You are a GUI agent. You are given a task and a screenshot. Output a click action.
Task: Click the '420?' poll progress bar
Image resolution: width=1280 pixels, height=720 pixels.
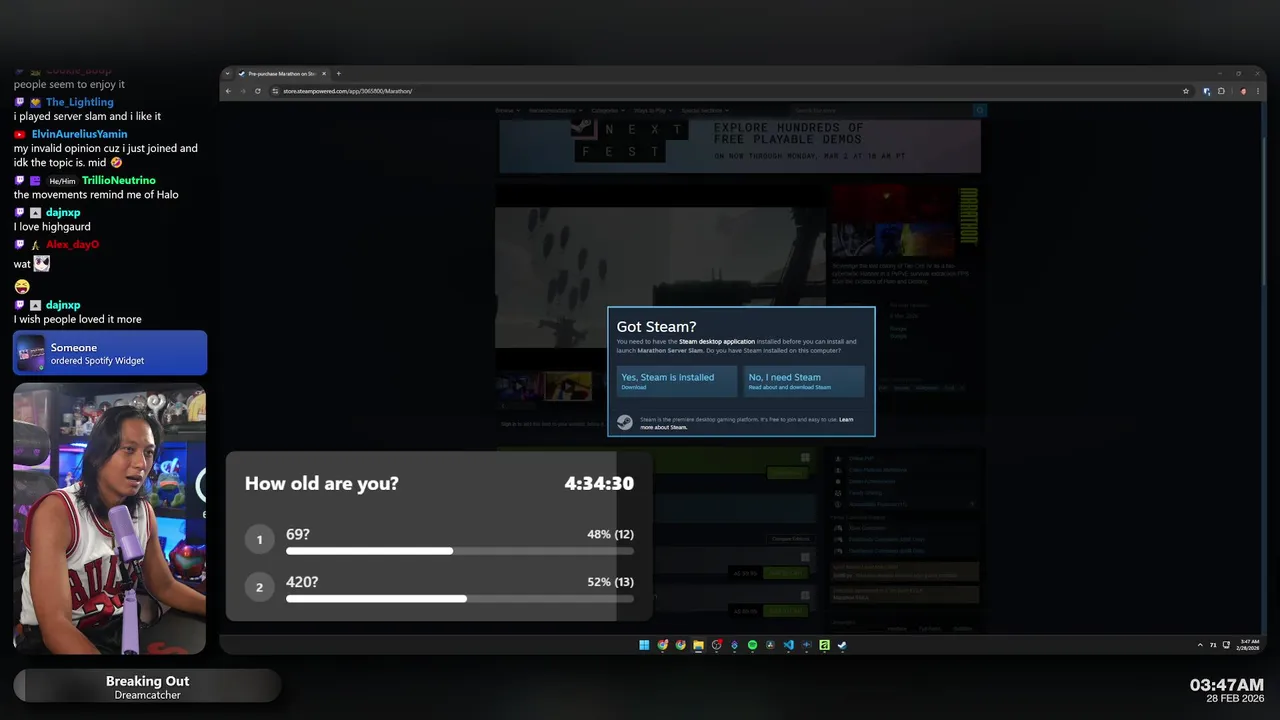pyautogui.click(x=460, y=599)
